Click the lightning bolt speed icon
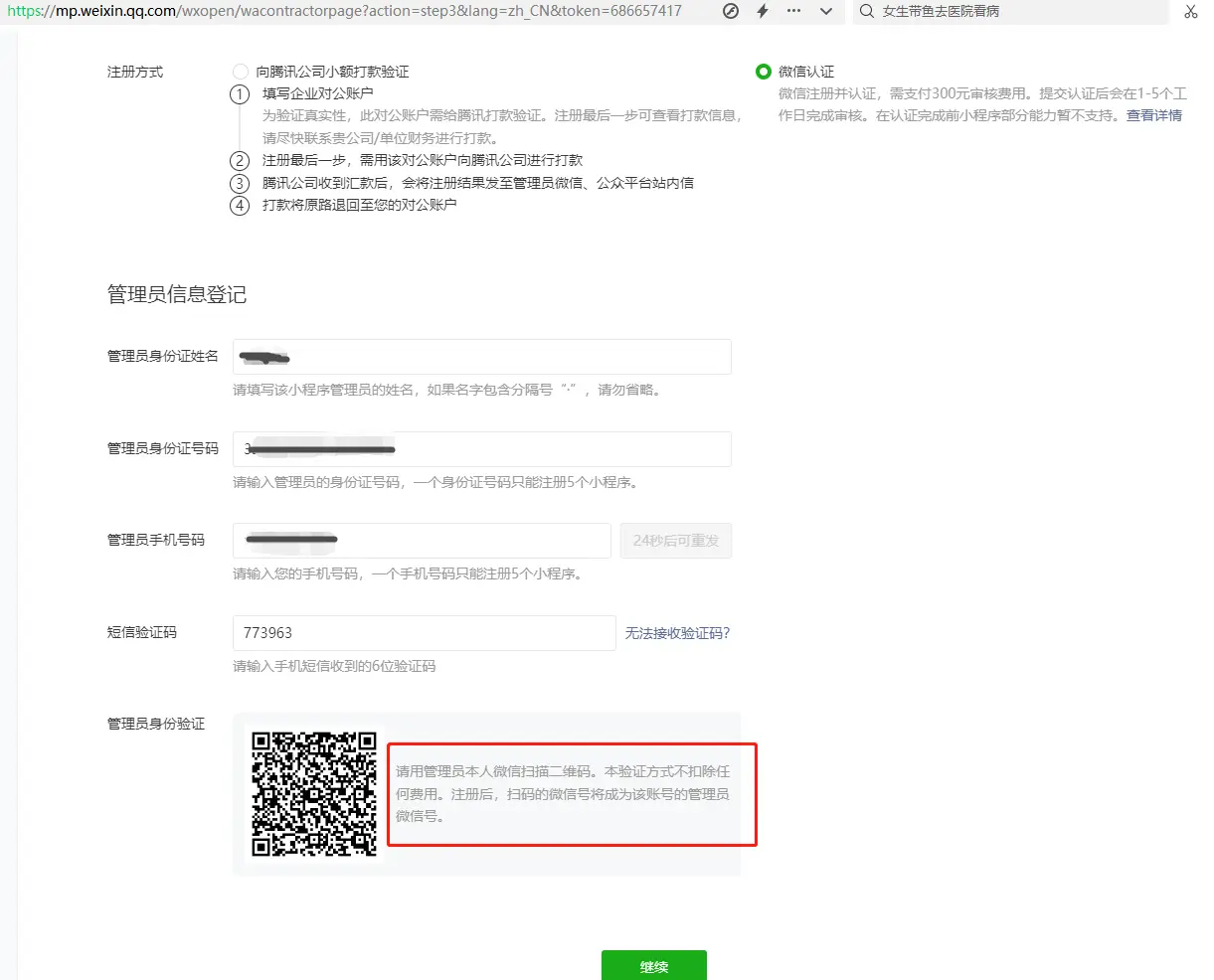The image size is (1214, 980). (x=763, y=11)
